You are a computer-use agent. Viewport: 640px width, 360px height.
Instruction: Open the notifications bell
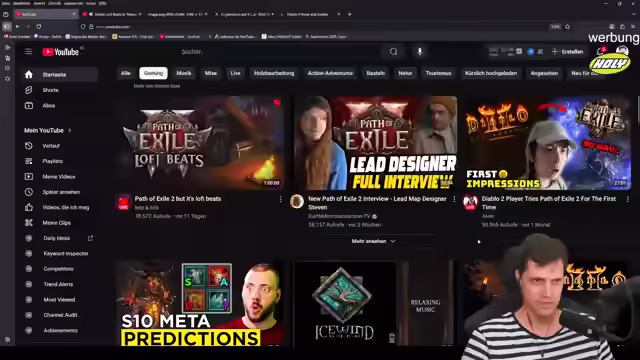[600, 51]
